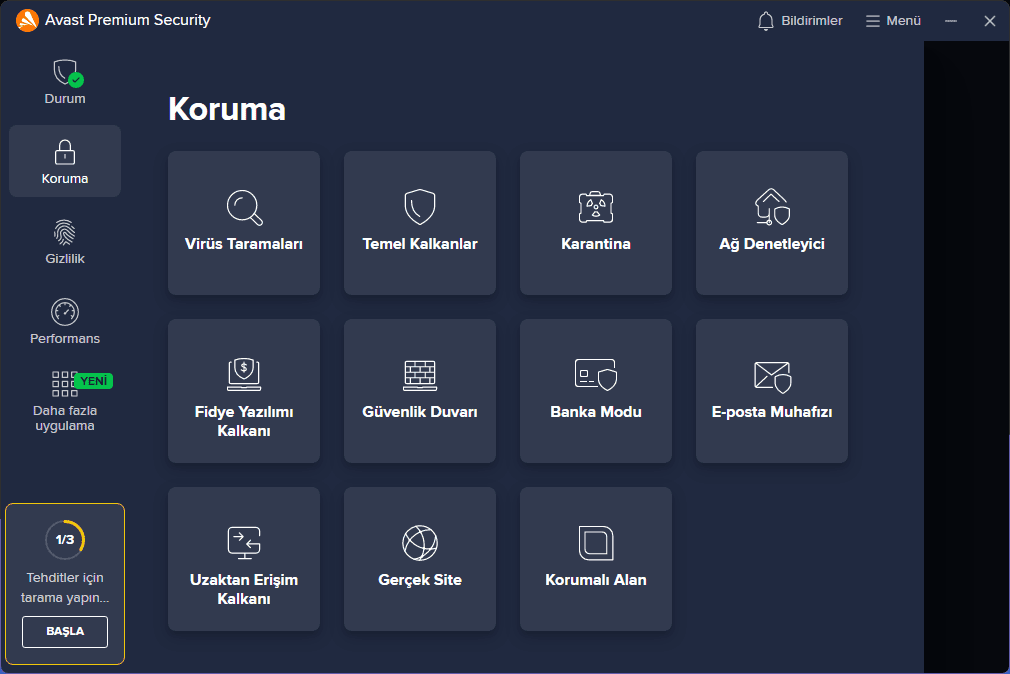Open Fidye Yazılımı Kalkanı tile
The image size is (1010, 674).
(244, 391)
